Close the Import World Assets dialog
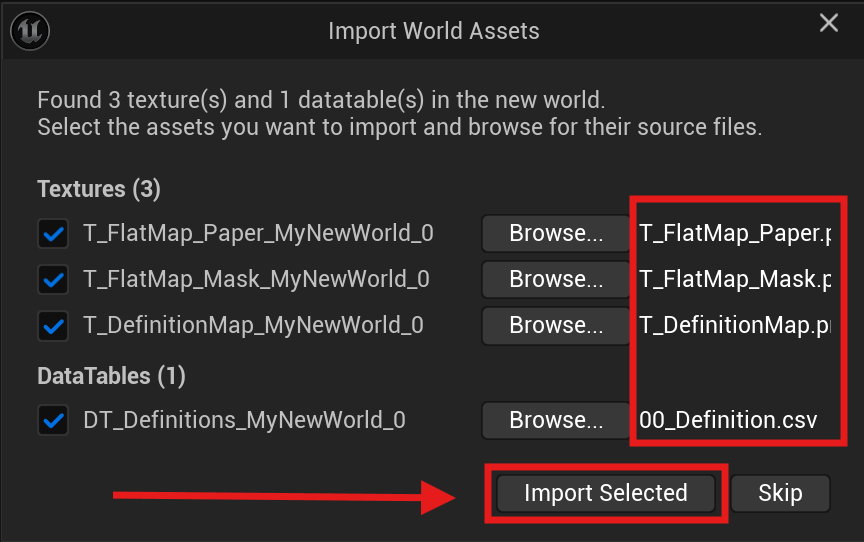The height and width of the screenshot is (542, 864). [829, 23]
